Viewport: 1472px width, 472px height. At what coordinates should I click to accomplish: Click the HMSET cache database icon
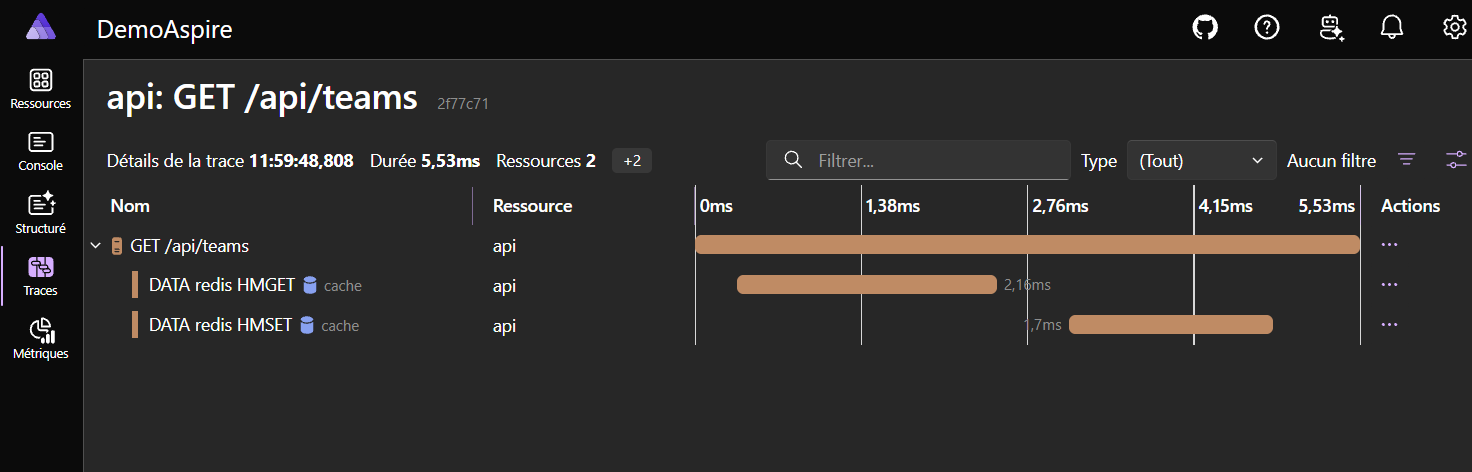point(307,325)
